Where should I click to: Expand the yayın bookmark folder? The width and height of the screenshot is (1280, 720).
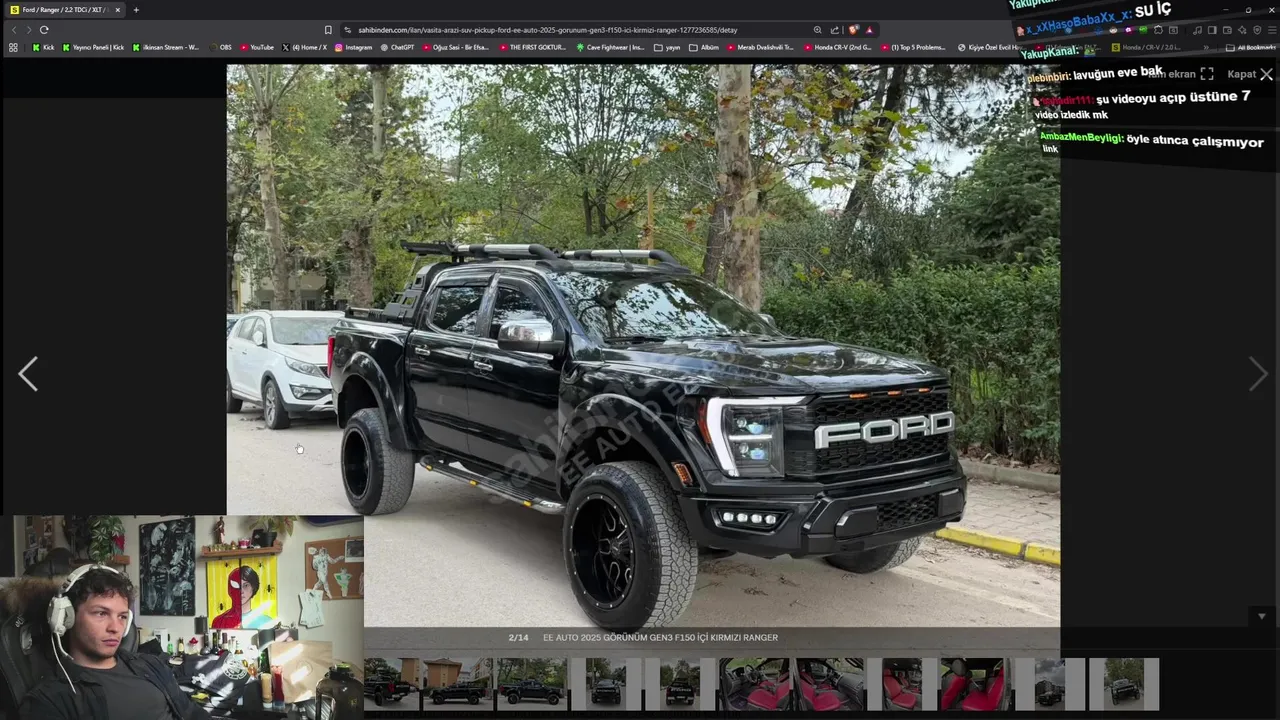point(667,47)
